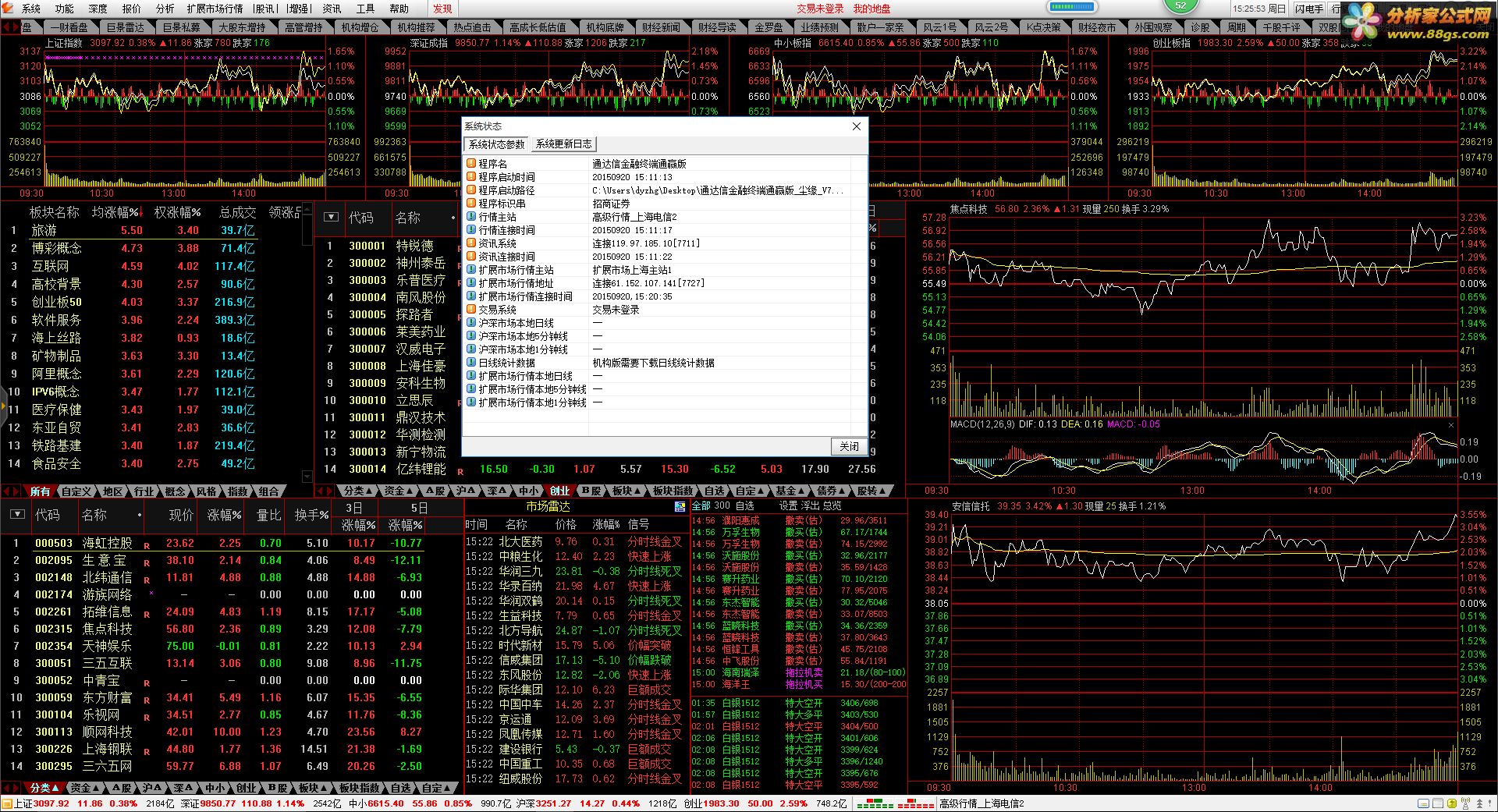Click icon beside 交易系统 row
This screenshot has width=1498, height=812.
(x=471, y=310)
